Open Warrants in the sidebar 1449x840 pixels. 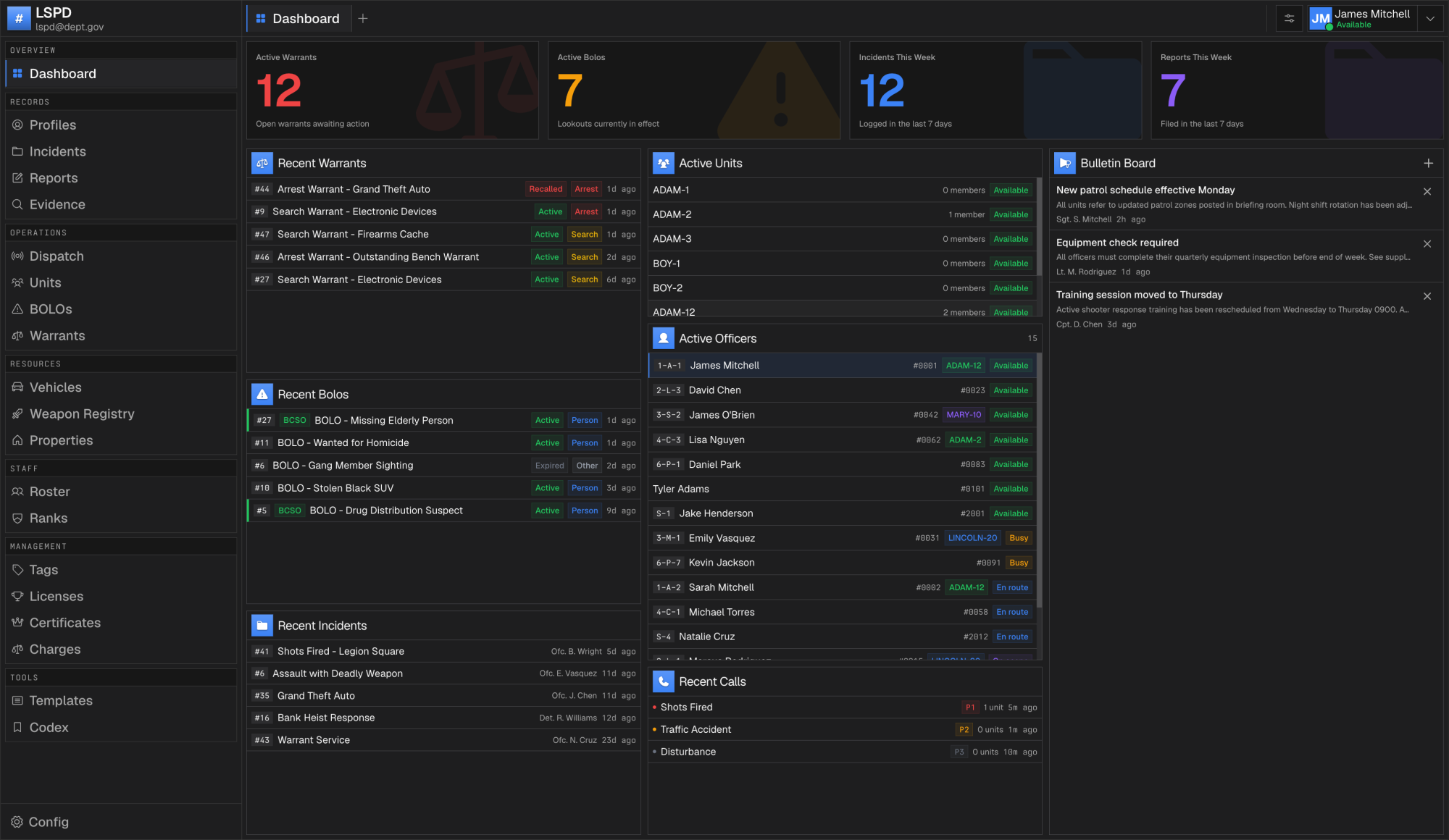(x=121, y=336)
